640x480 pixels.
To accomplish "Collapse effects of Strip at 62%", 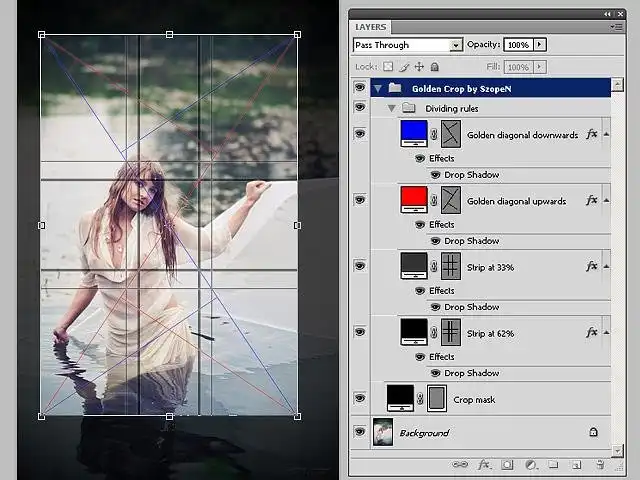I will [x=607, y=333].
